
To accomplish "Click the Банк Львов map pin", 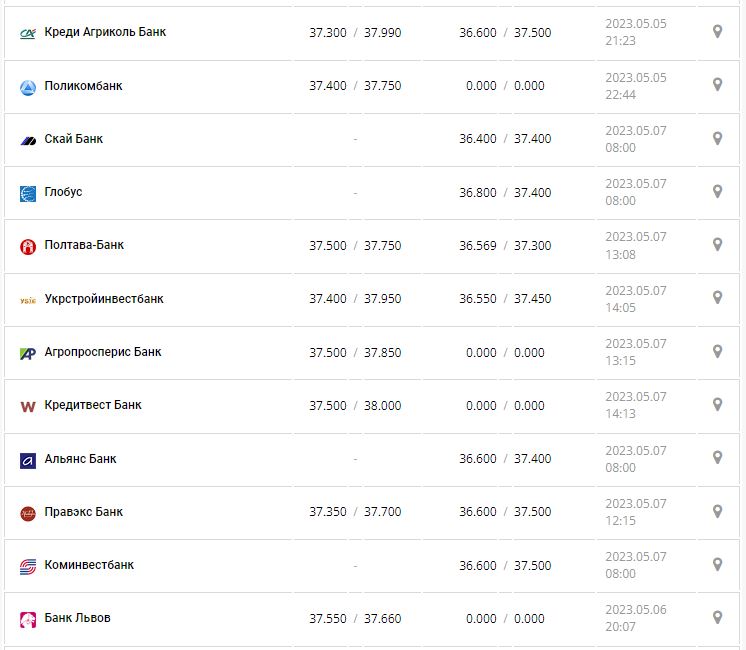I will point(717,617).
